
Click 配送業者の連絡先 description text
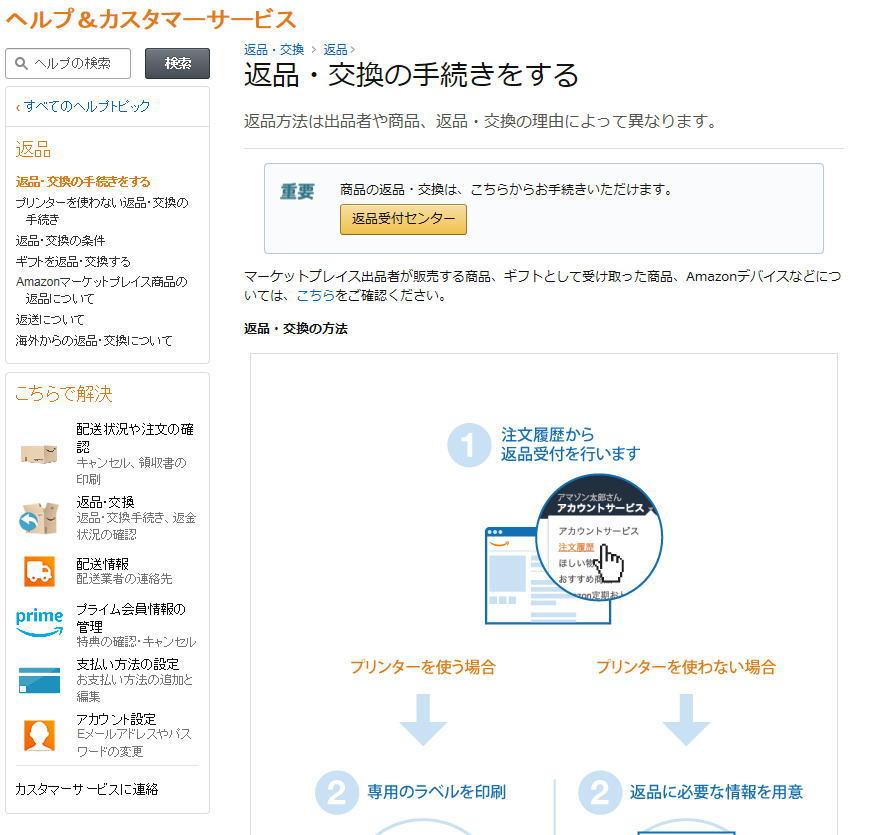tap(124, 579)
